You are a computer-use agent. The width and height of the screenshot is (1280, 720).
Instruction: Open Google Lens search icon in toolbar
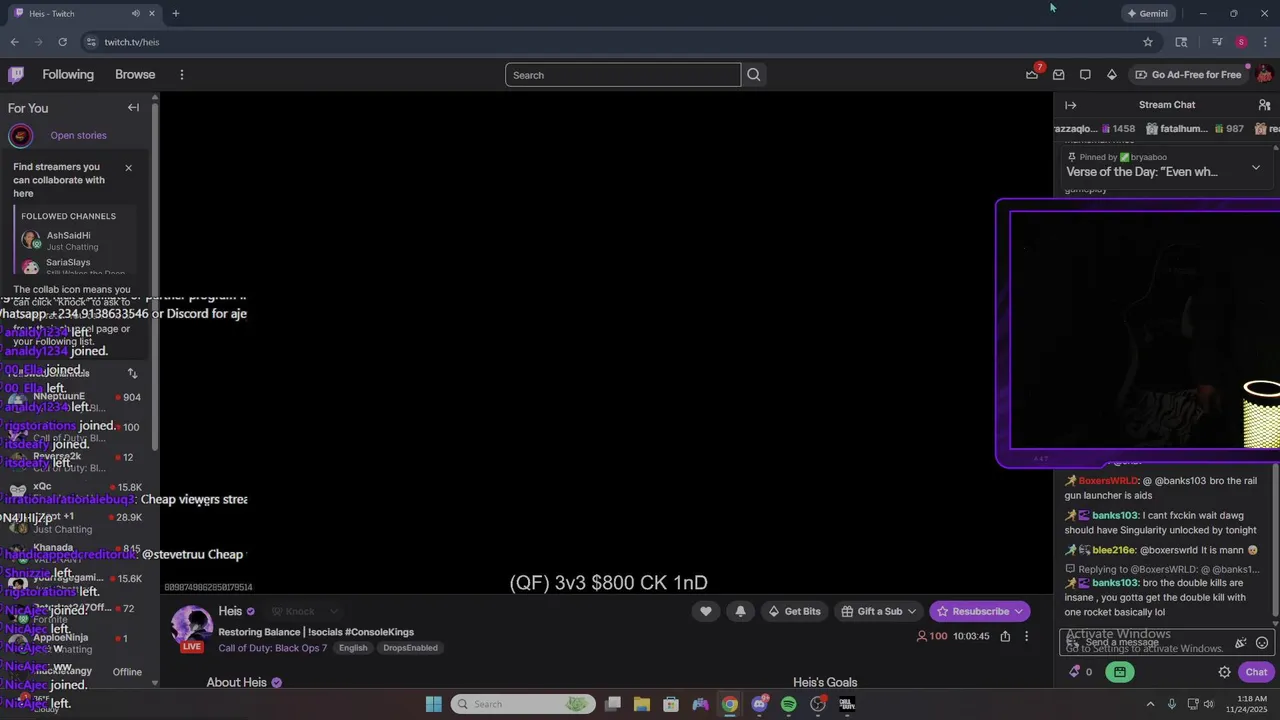(x=1181, y=42)
